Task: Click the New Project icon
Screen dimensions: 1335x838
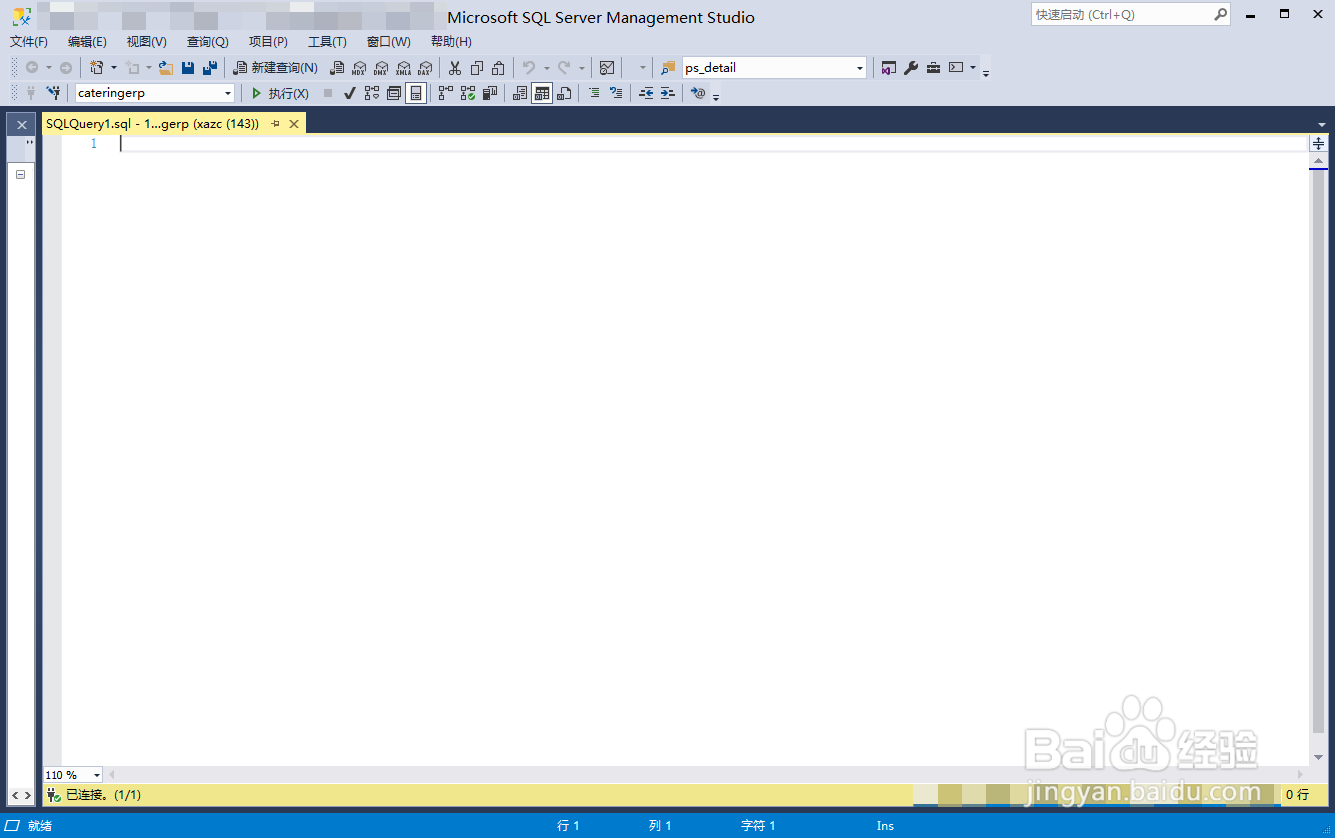Action: pyautogui.click(x=97, y=68)
